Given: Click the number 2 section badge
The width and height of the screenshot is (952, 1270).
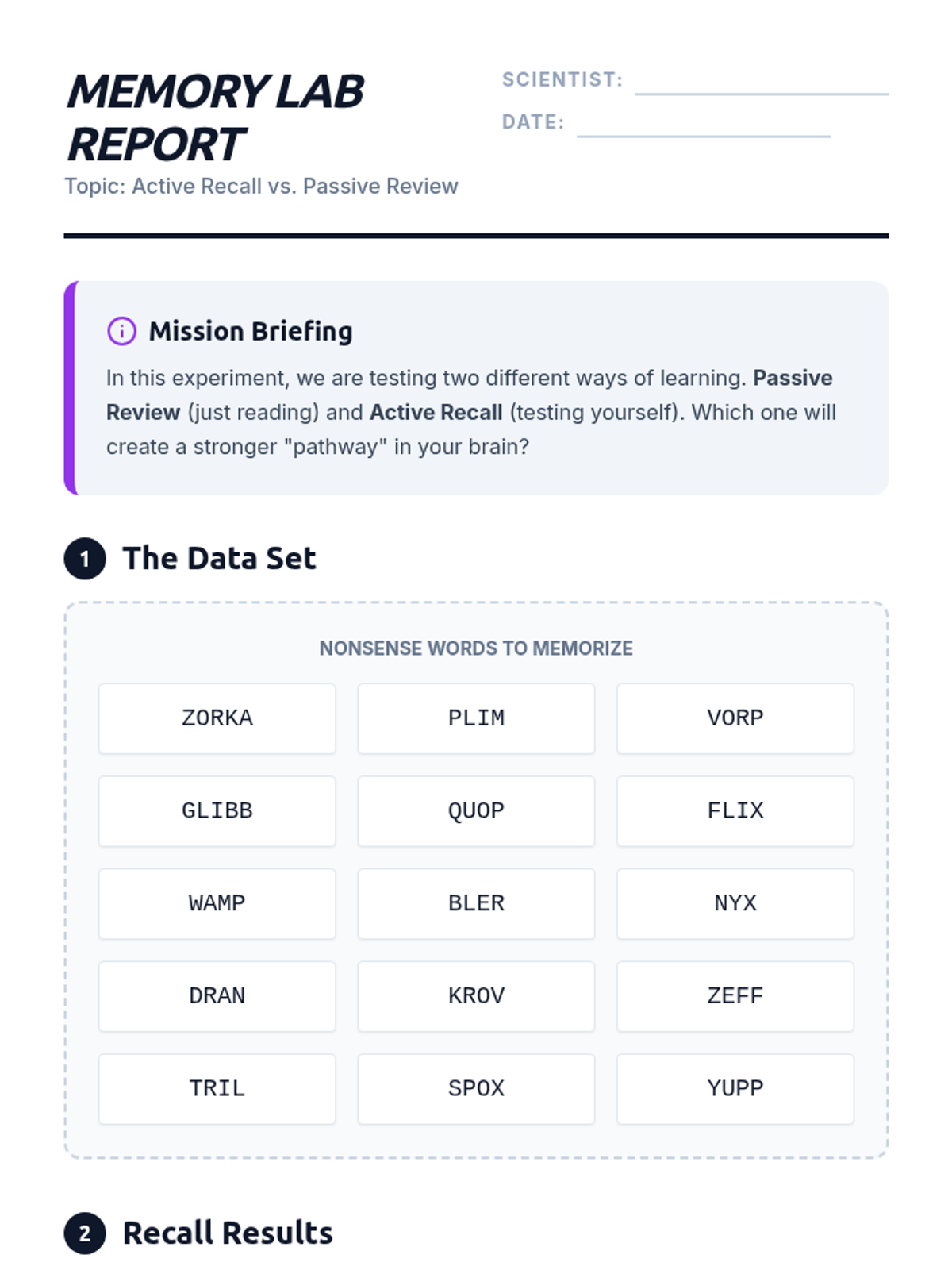Looking at the screenshot, I should tap(85, 1233).
